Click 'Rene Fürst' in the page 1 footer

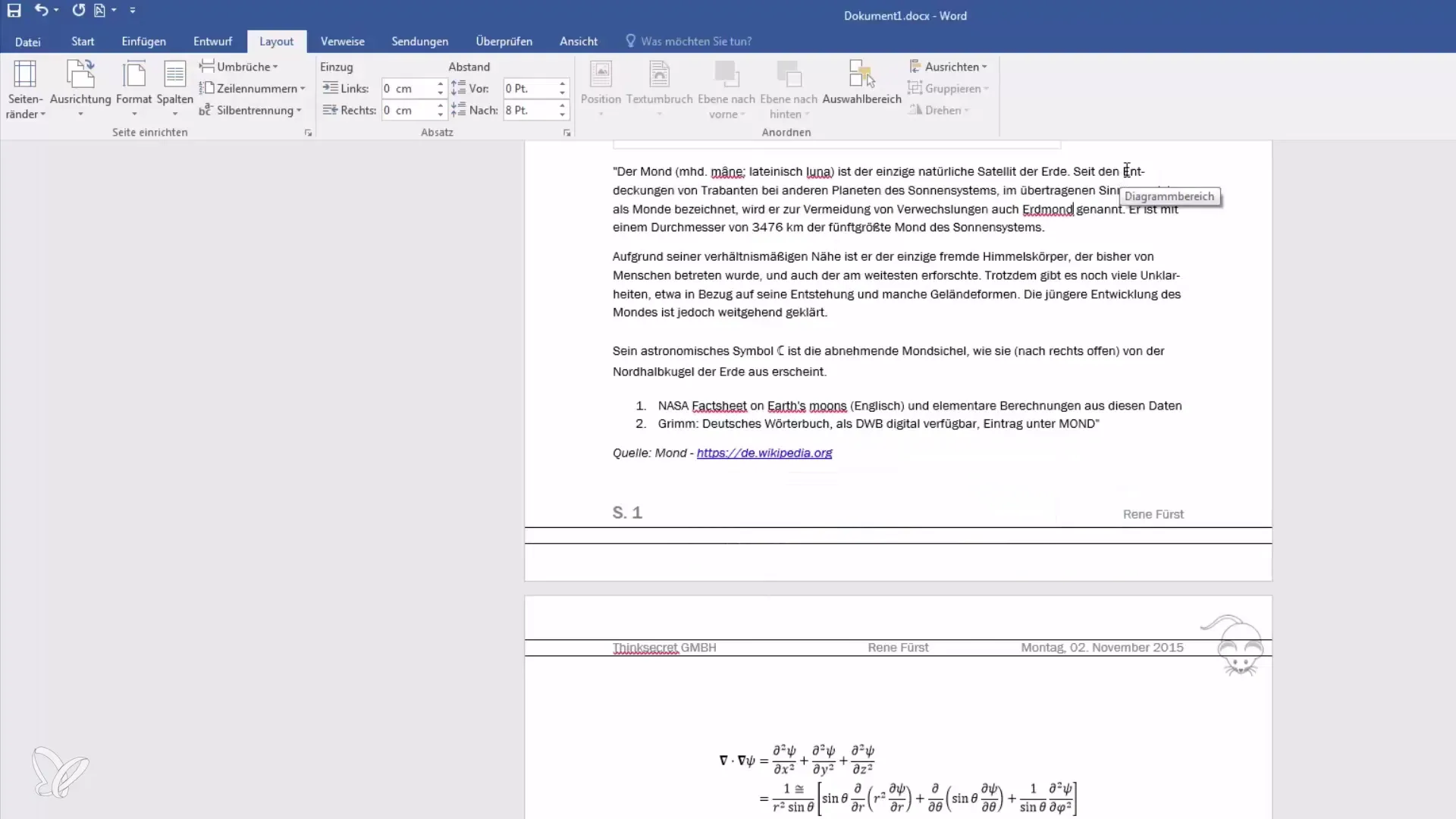[1153, 514]
